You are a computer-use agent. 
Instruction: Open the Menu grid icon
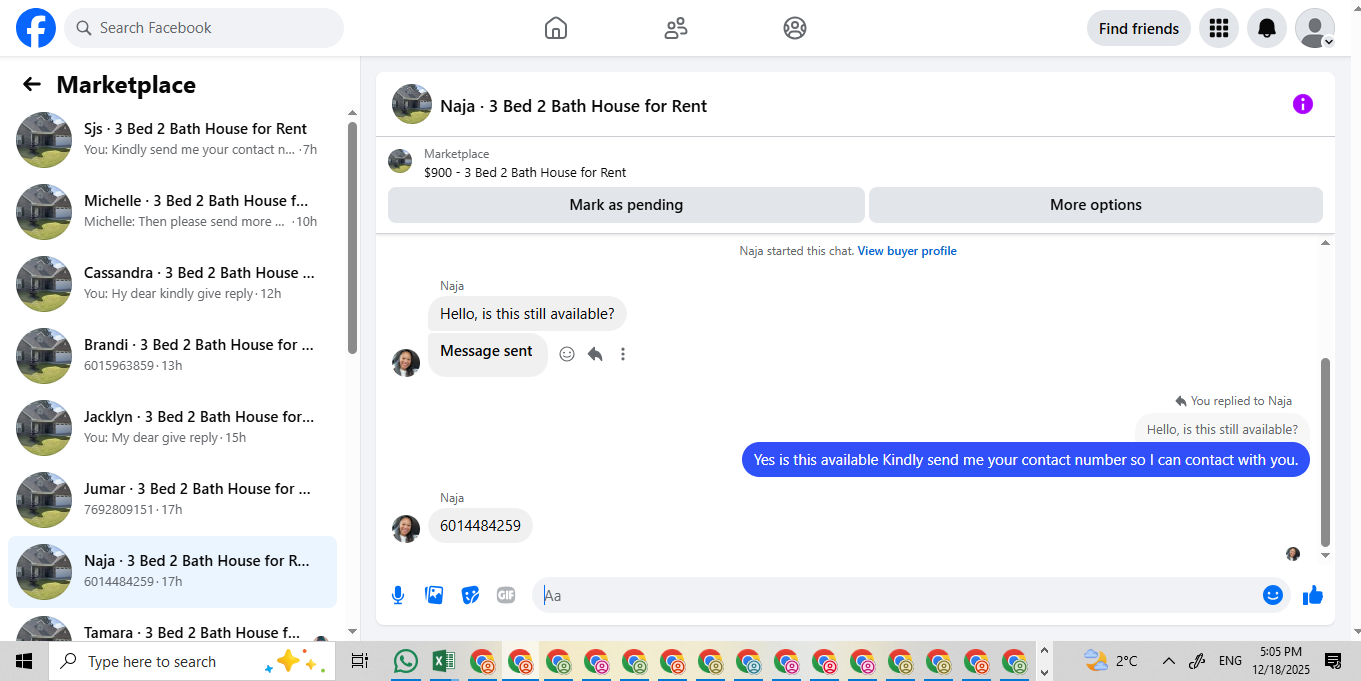pos(1218,28)
